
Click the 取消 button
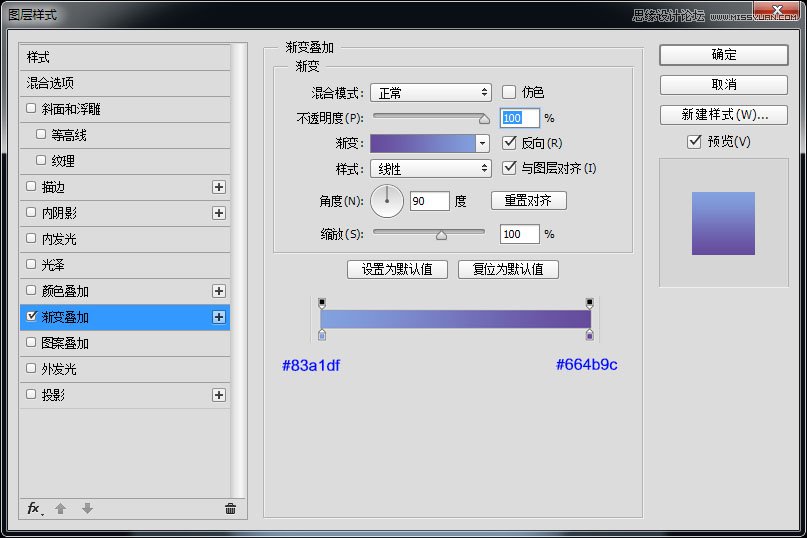coord(724,84)
